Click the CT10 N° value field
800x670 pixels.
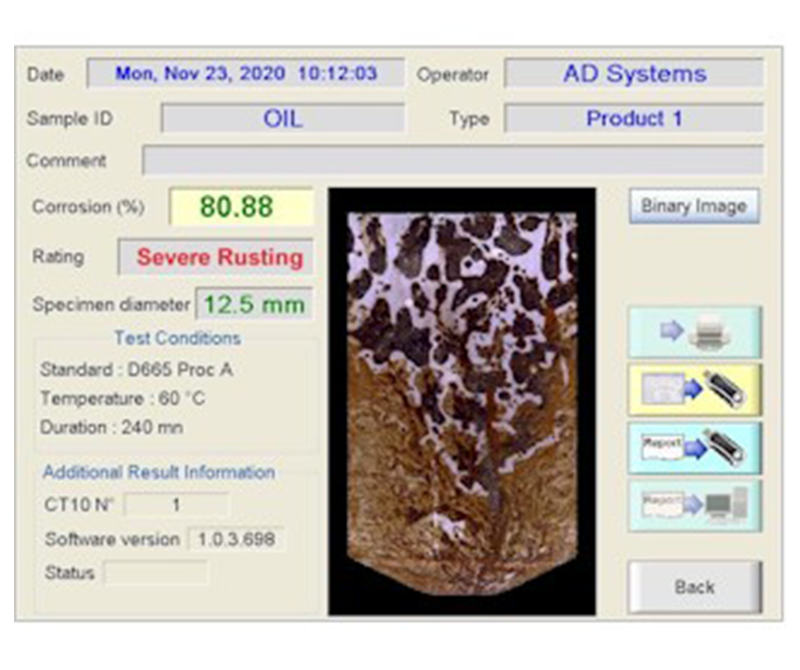pos(176,505)
